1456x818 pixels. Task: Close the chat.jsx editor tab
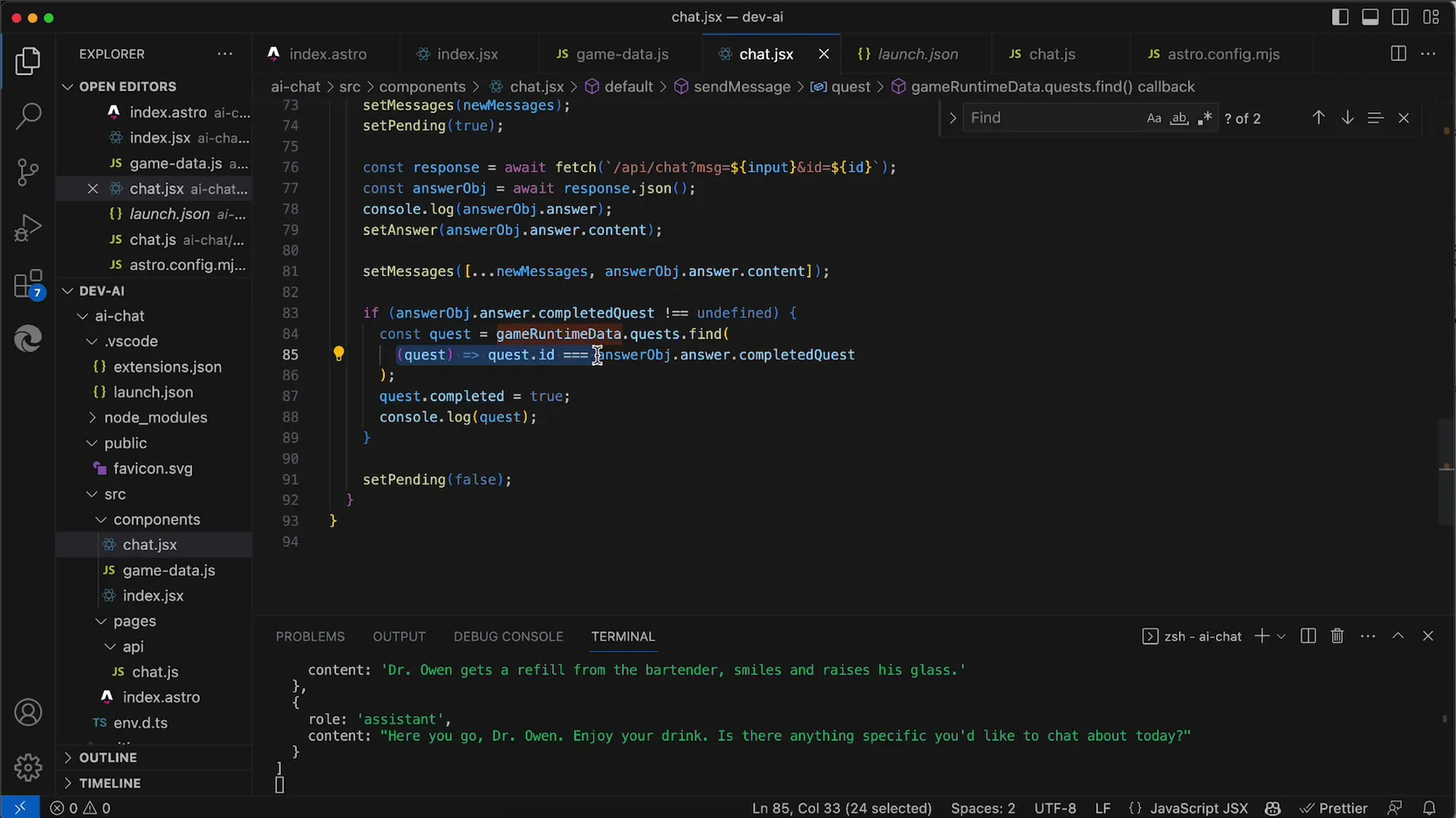coord(824,54)
